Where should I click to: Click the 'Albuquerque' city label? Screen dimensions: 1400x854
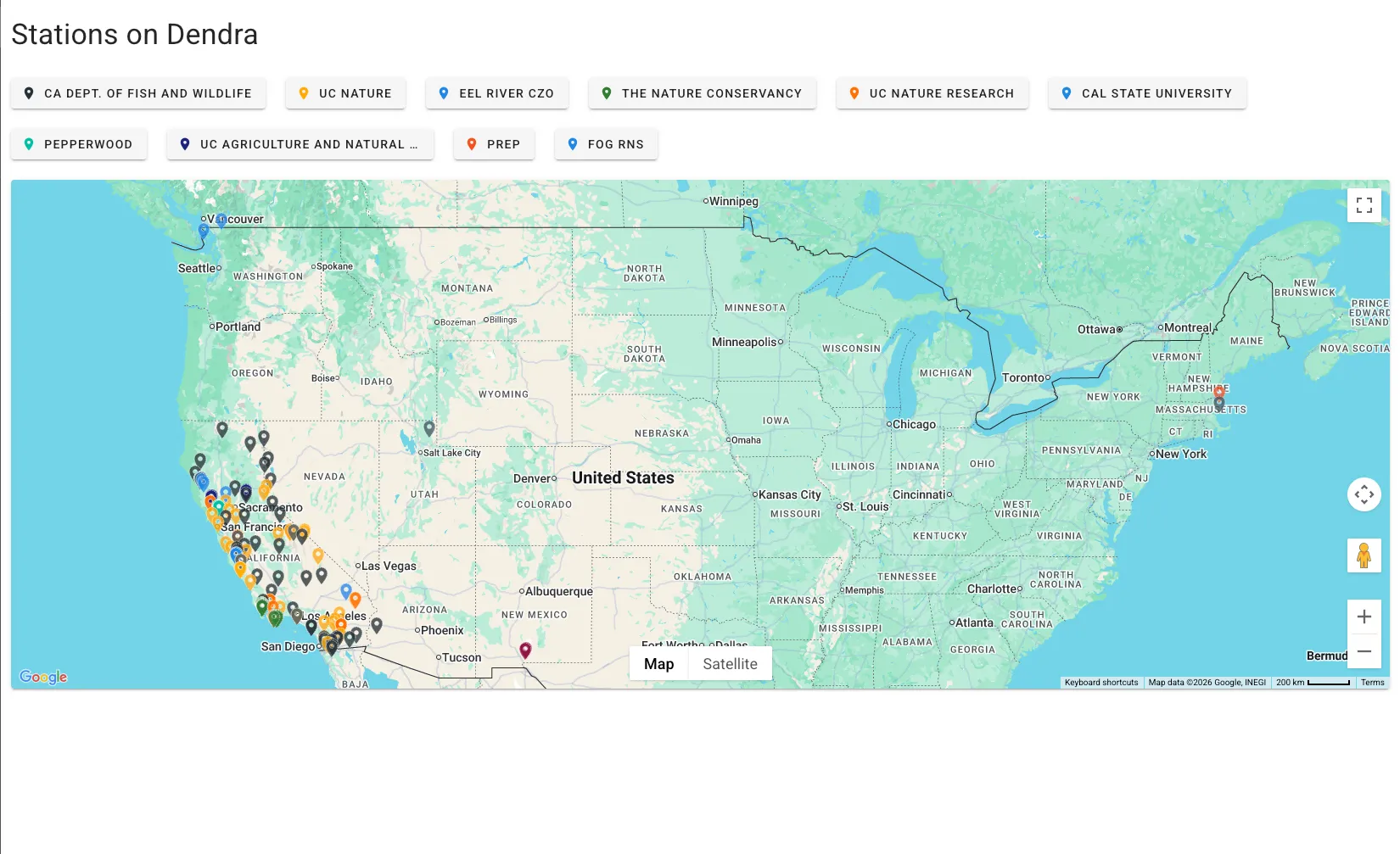coord(558,592)
